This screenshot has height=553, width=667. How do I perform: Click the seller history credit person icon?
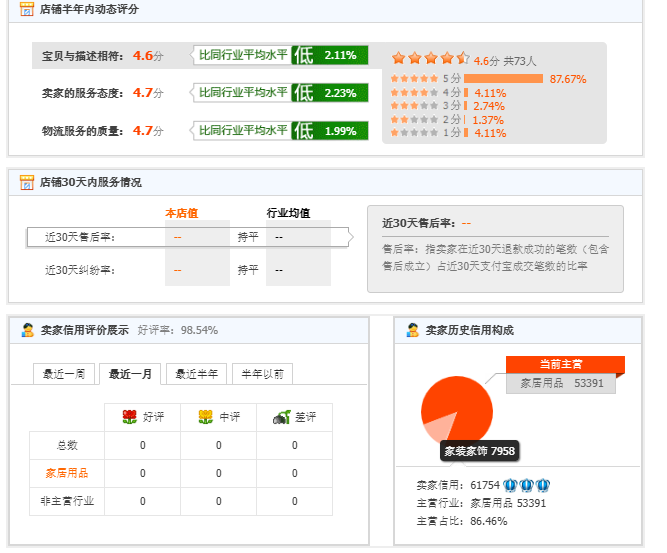tap(412, 330)
